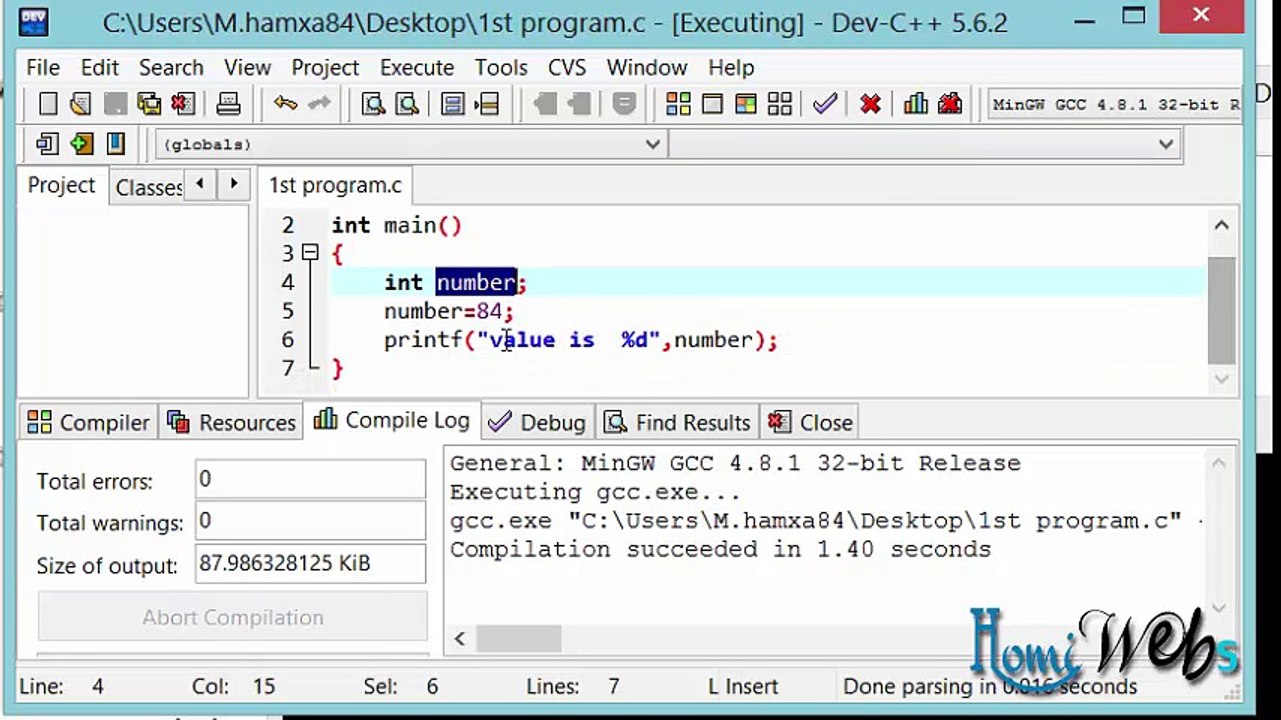
Task: Click the Find magnifier icon
Action: tap(374, 104)
